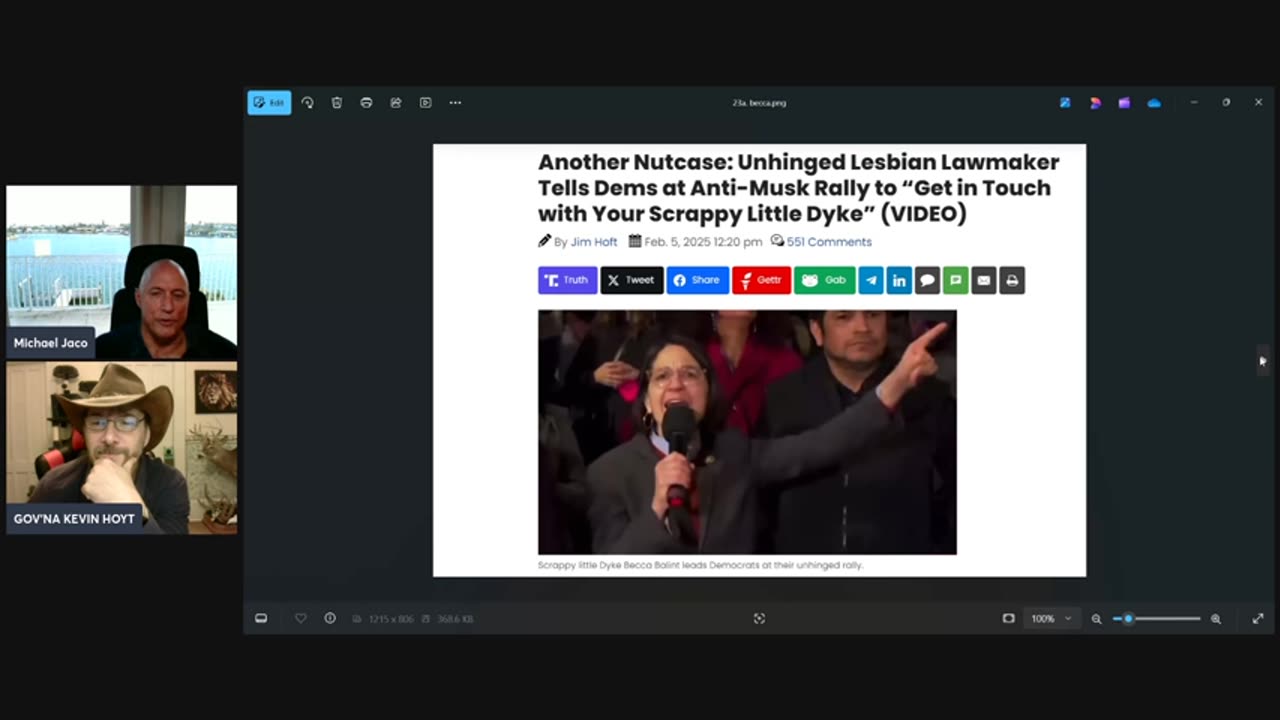Screen dimensions: 1280x720
Task: Open the purple app icon beside OneDrive
Action: pyautogui.click(x=1124, y=102)
